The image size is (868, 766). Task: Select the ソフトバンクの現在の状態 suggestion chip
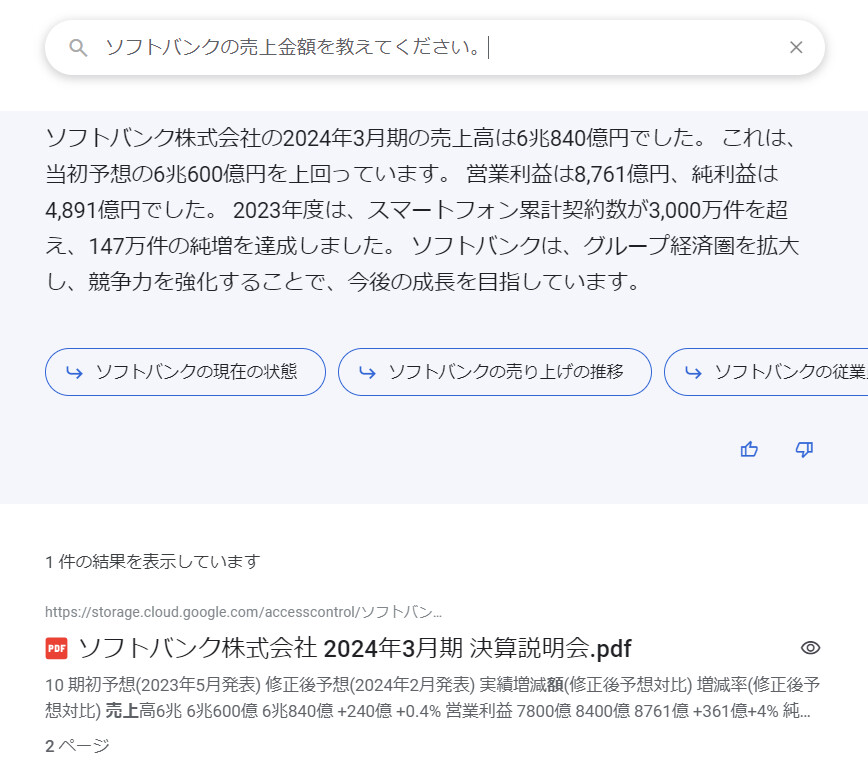tap(184, 372)
